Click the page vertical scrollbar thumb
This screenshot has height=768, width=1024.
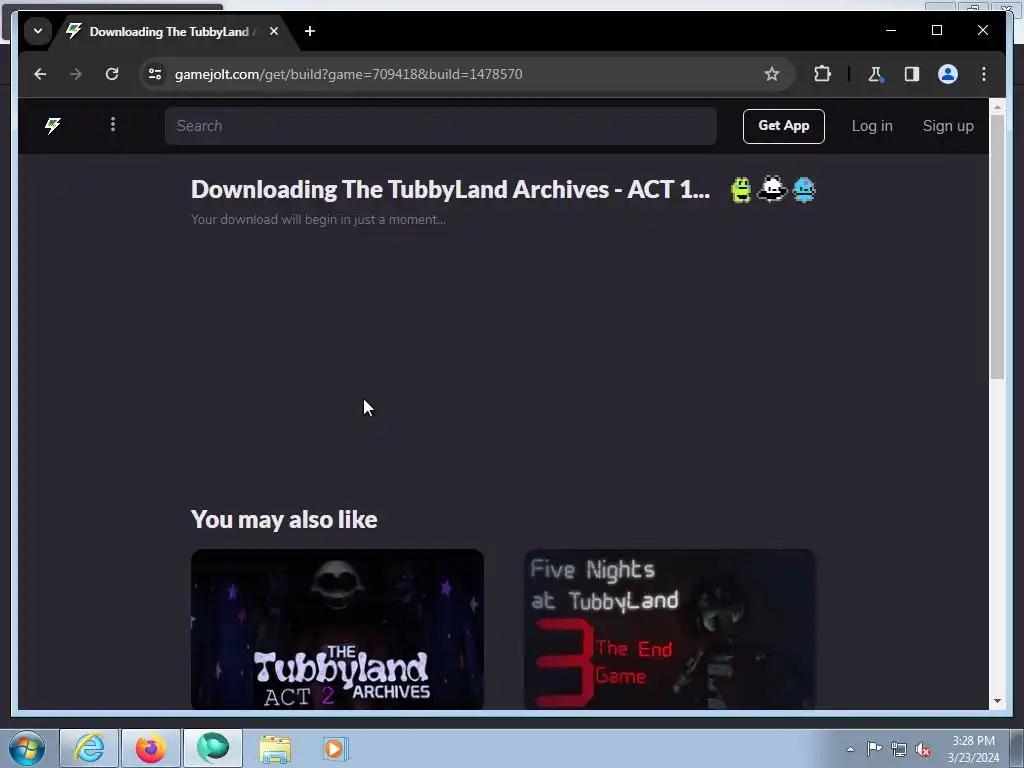pos(997,246)
